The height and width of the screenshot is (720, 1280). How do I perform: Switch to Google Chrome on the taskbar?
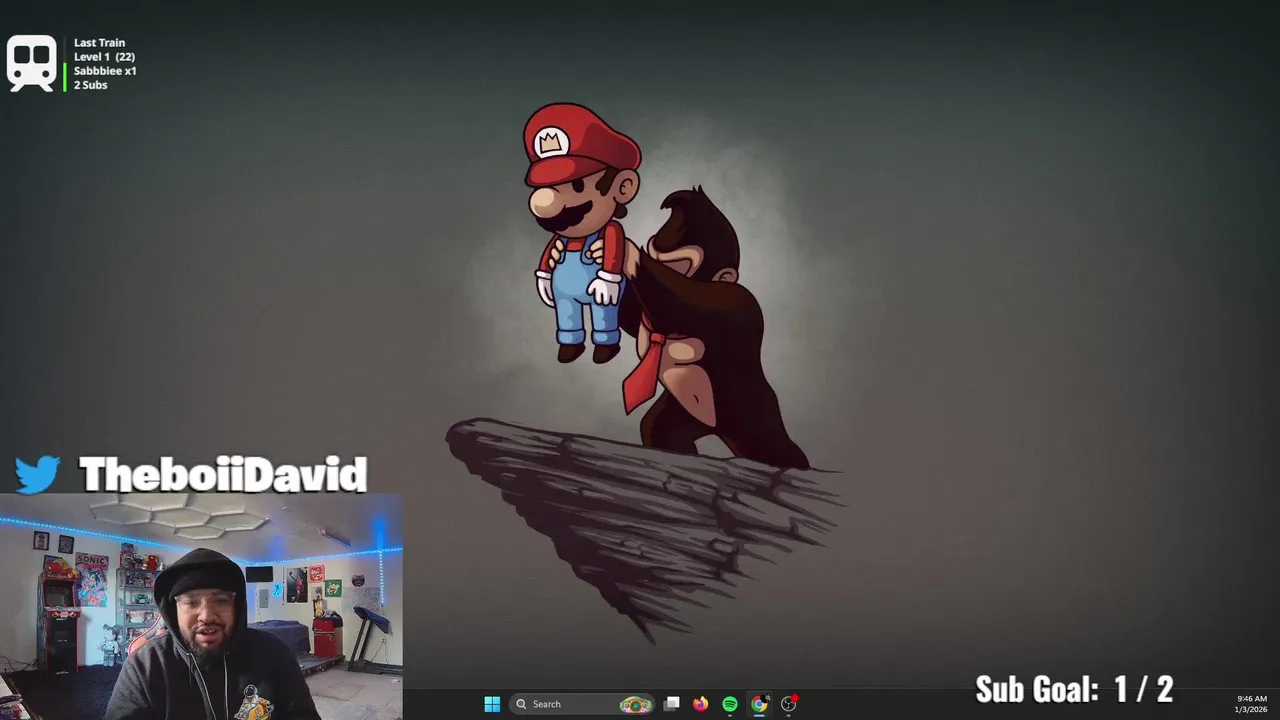pyautogui.click(x=759, y=704)
